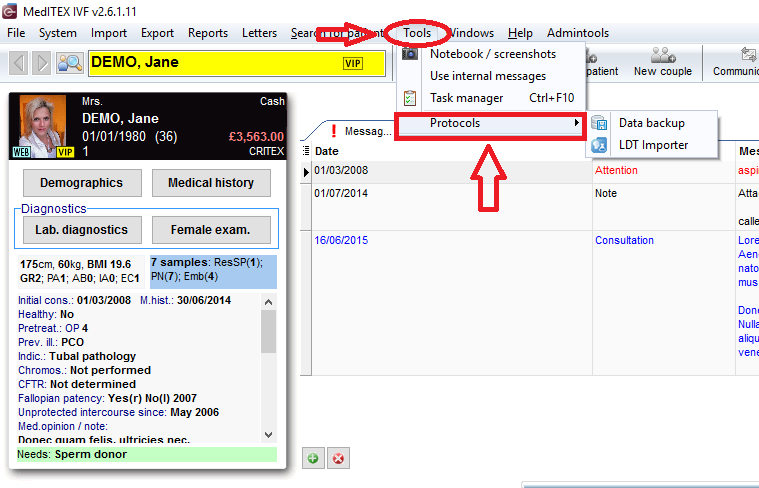Open Lab. diagnostics
Screen dimensions: 759x488
tap(82, 230)
